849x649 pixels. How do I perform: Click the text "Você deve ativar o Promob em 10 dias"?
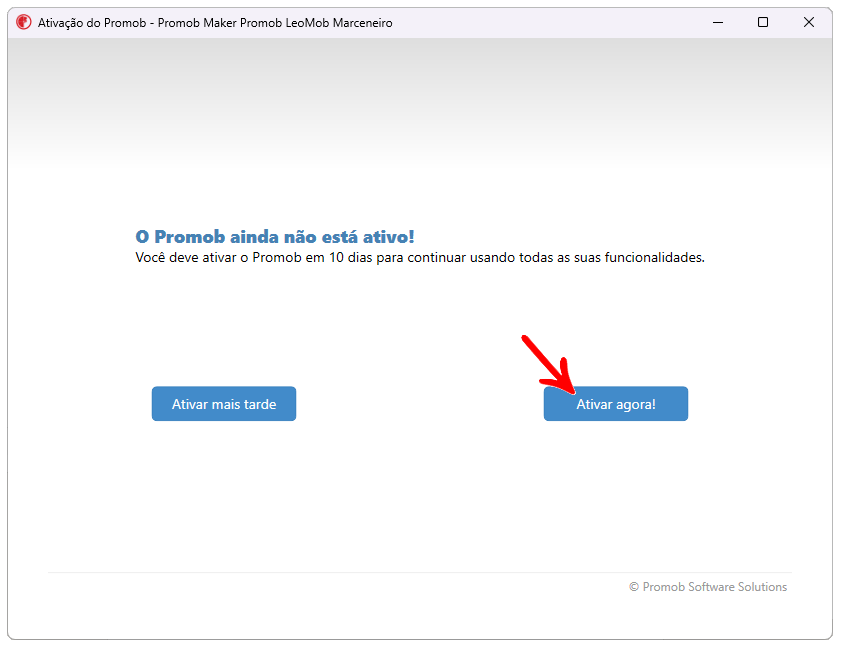(x=254, y=258)
